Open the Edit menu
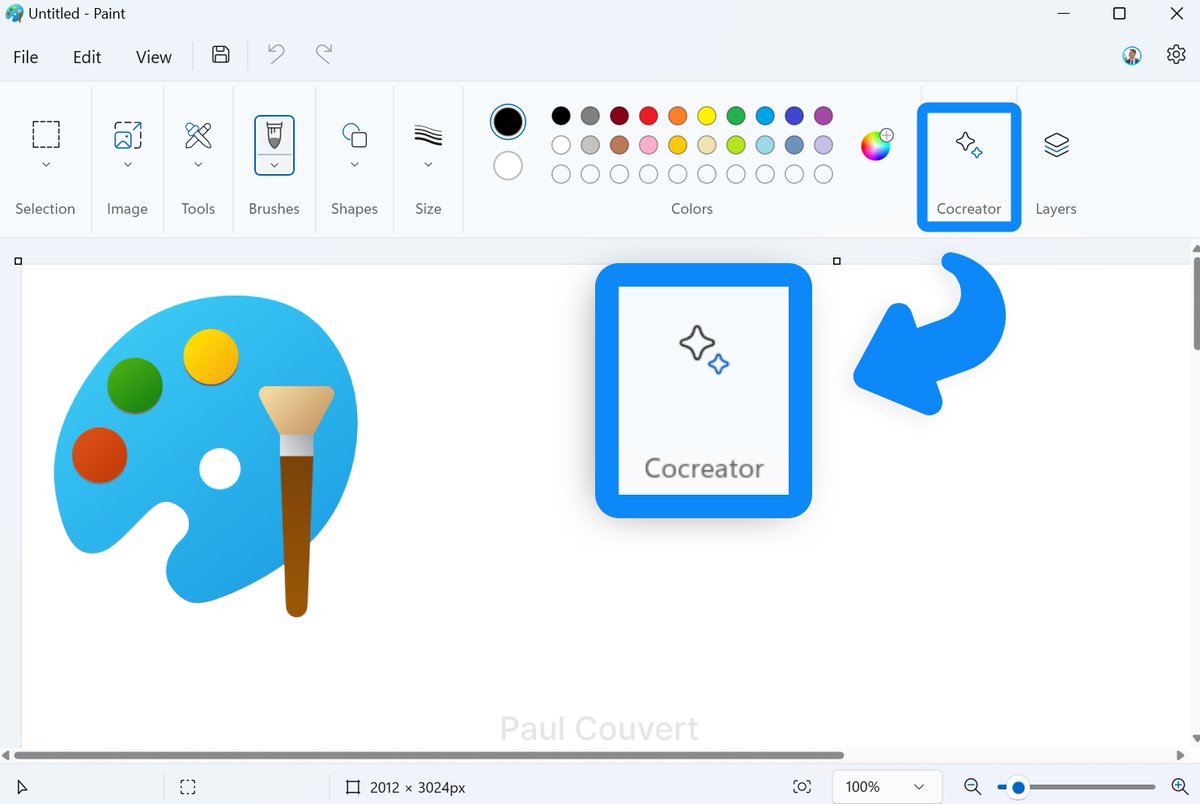This screenshot has width=1200, height=804. [87, 57]
